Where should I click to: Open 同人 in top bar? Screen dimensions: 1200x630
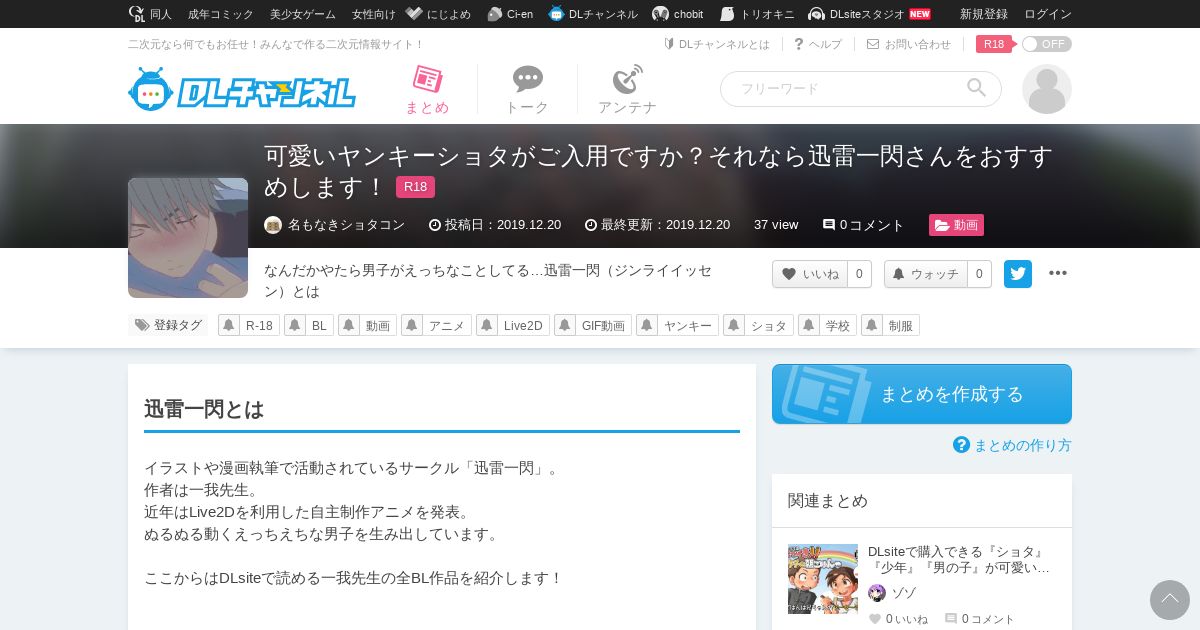151,14
